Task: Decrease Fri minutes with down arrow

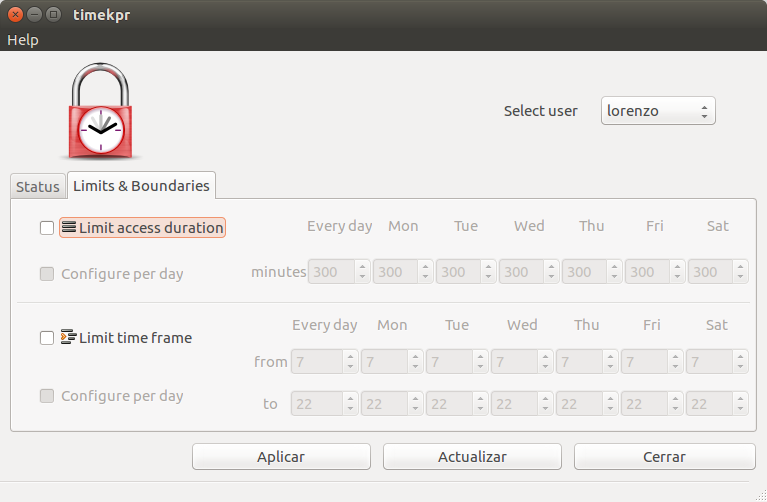Action: [677, 277]
